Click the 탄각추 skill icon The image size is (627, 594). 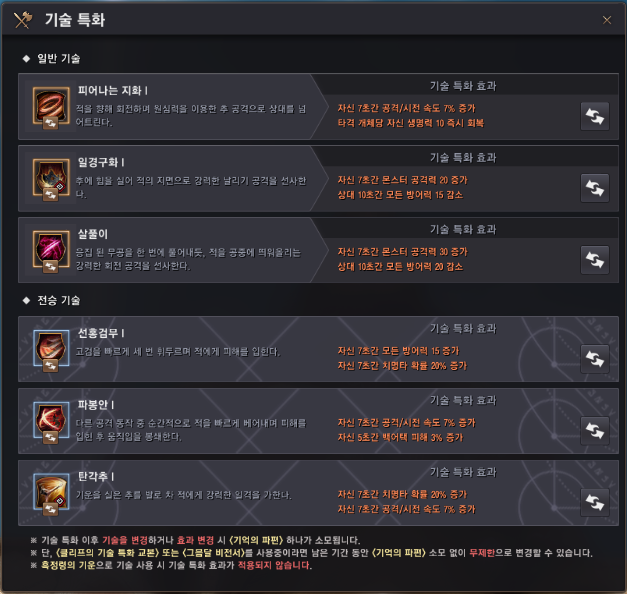[51, 492]
